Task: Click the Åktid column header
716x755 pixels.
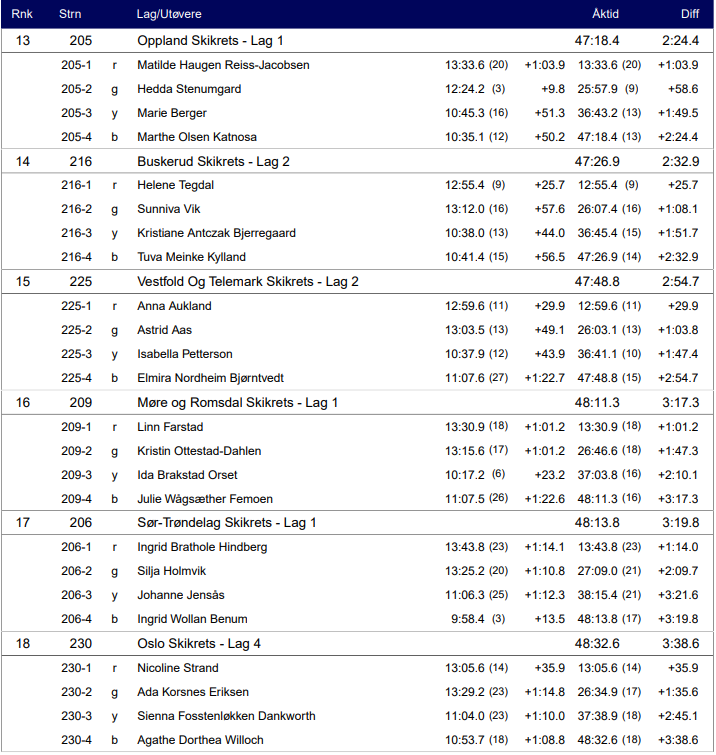Action: [605, 14]
